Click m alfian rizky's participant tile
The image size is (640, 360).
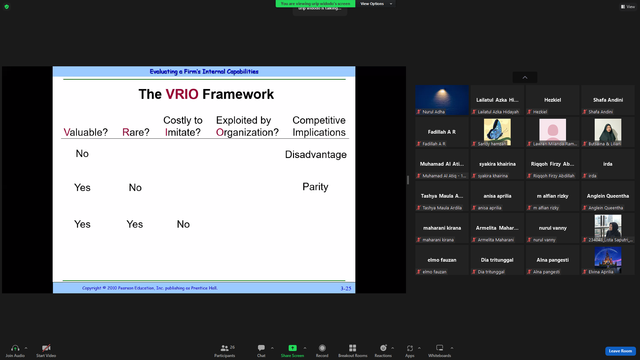[552, 196]
